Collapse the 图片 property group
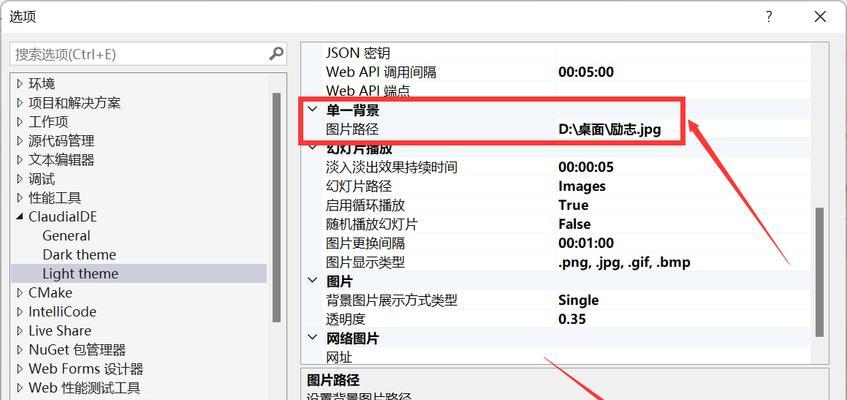Viewport: 847px width, 400px height. click(x=312, y=281)
